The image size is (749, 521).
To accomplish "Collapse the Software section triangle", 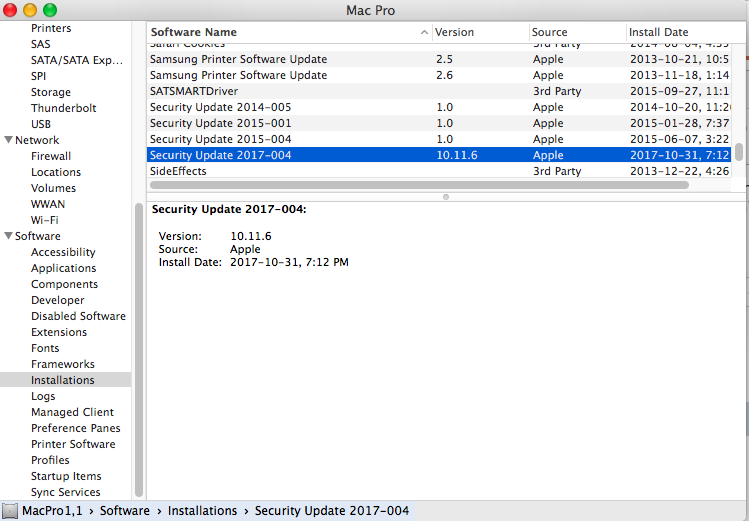I will 8,236.
